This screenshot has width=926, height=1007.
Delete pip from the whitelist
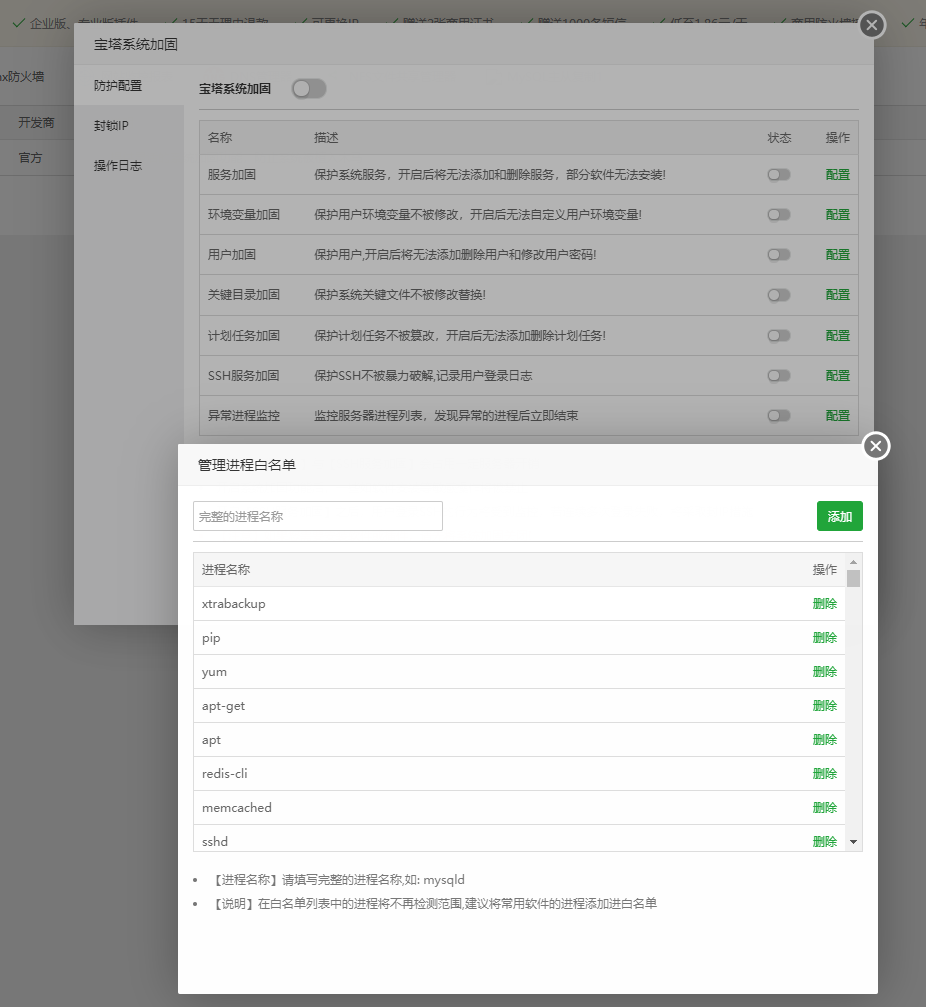(x=825, y=638)
